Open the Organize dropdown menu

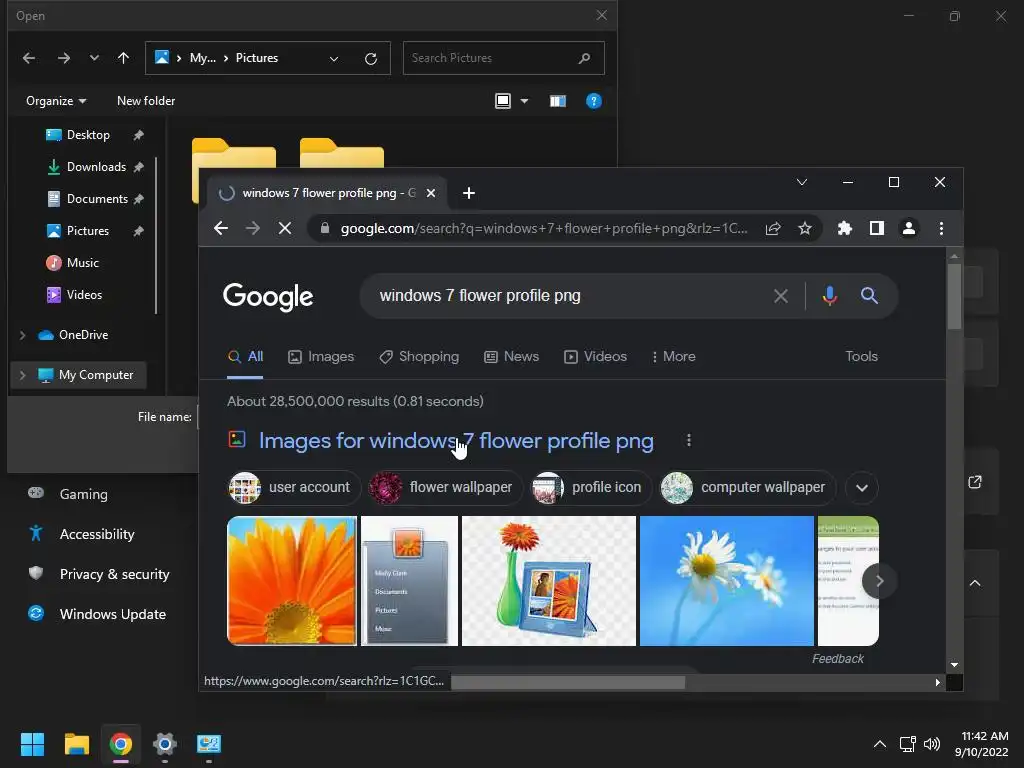pos(56,101)
